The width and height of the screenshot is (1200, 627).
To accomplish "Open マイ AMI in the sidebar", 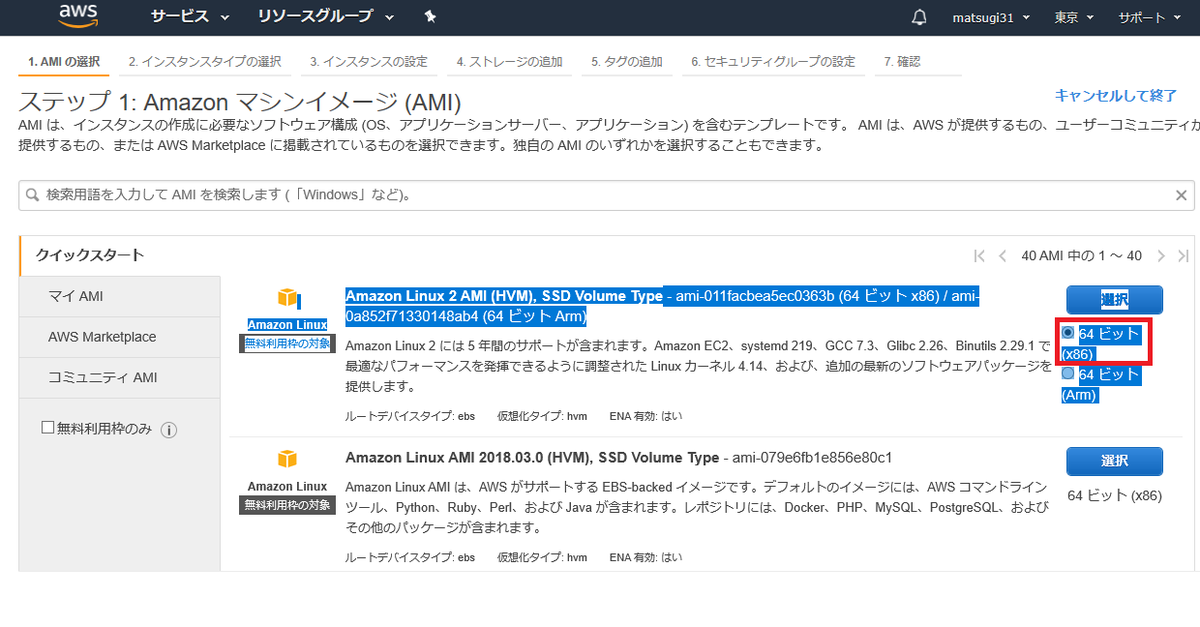I will tap(120, 296).
